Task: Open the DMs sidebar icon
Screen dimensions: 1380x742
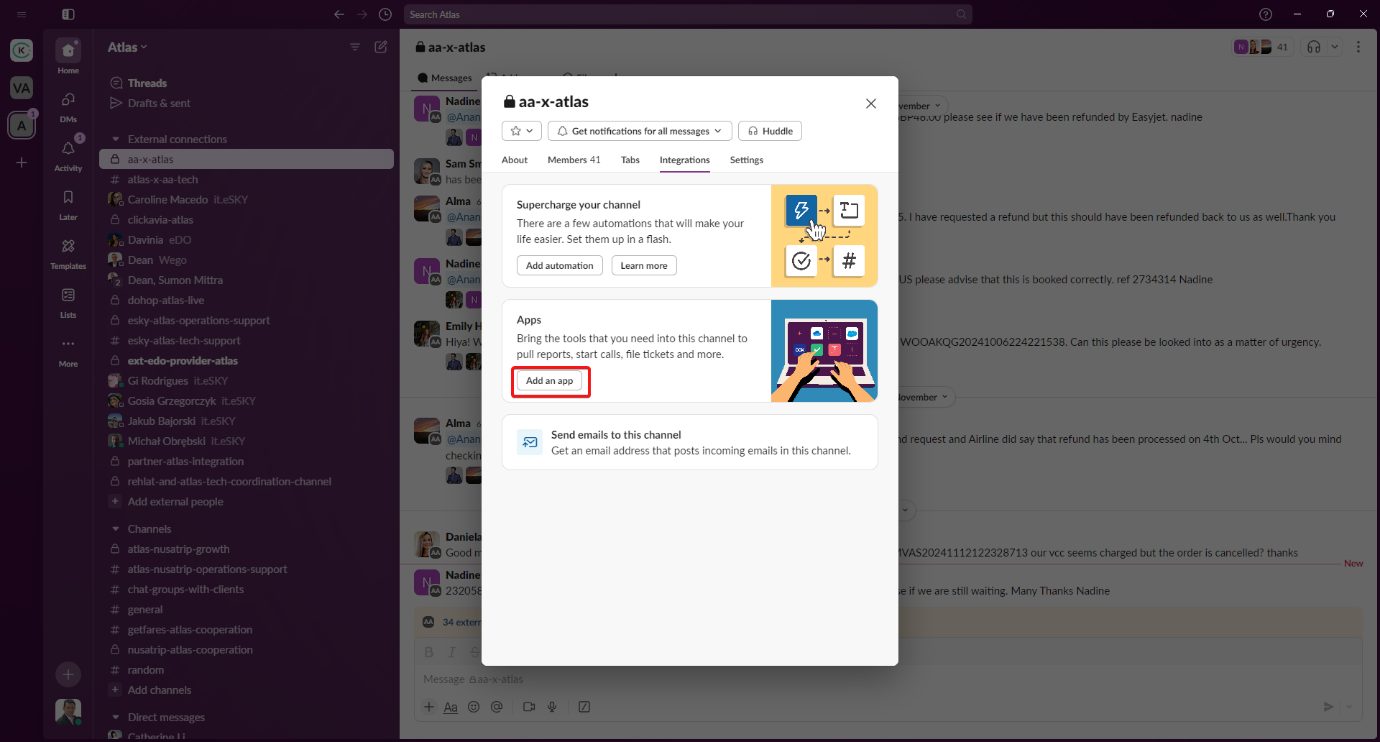Action: (68, 100)
